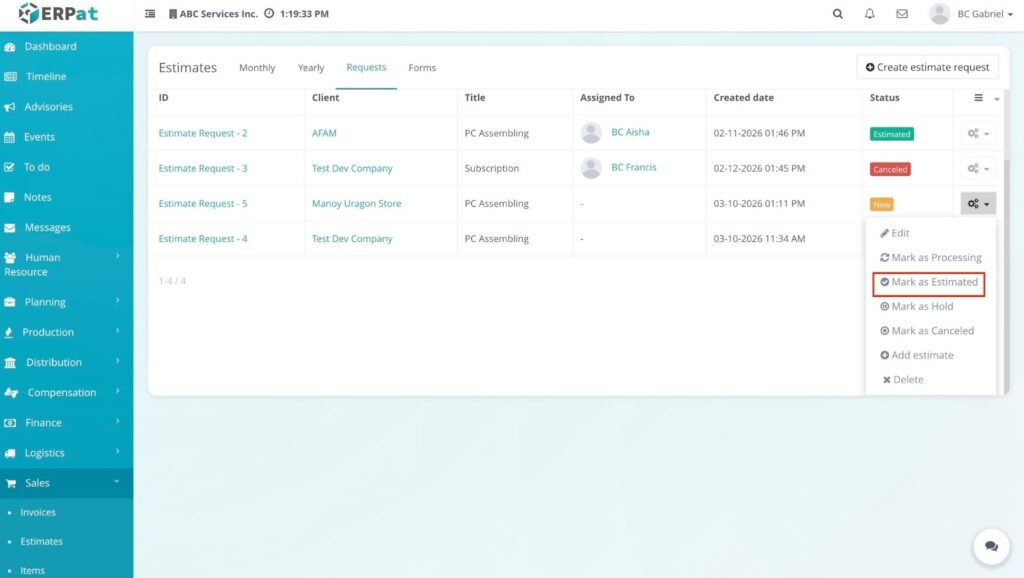Image resolution: width=1024 pixels, height=578 pixels.
Task: Switch to the Forms tab
Action: pos(422,68)
